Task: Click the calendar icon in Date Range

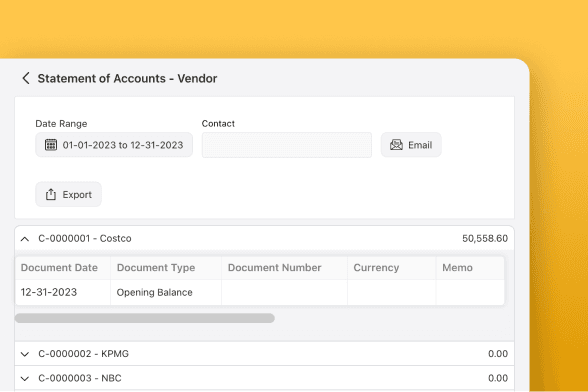Action: point(51,145)
